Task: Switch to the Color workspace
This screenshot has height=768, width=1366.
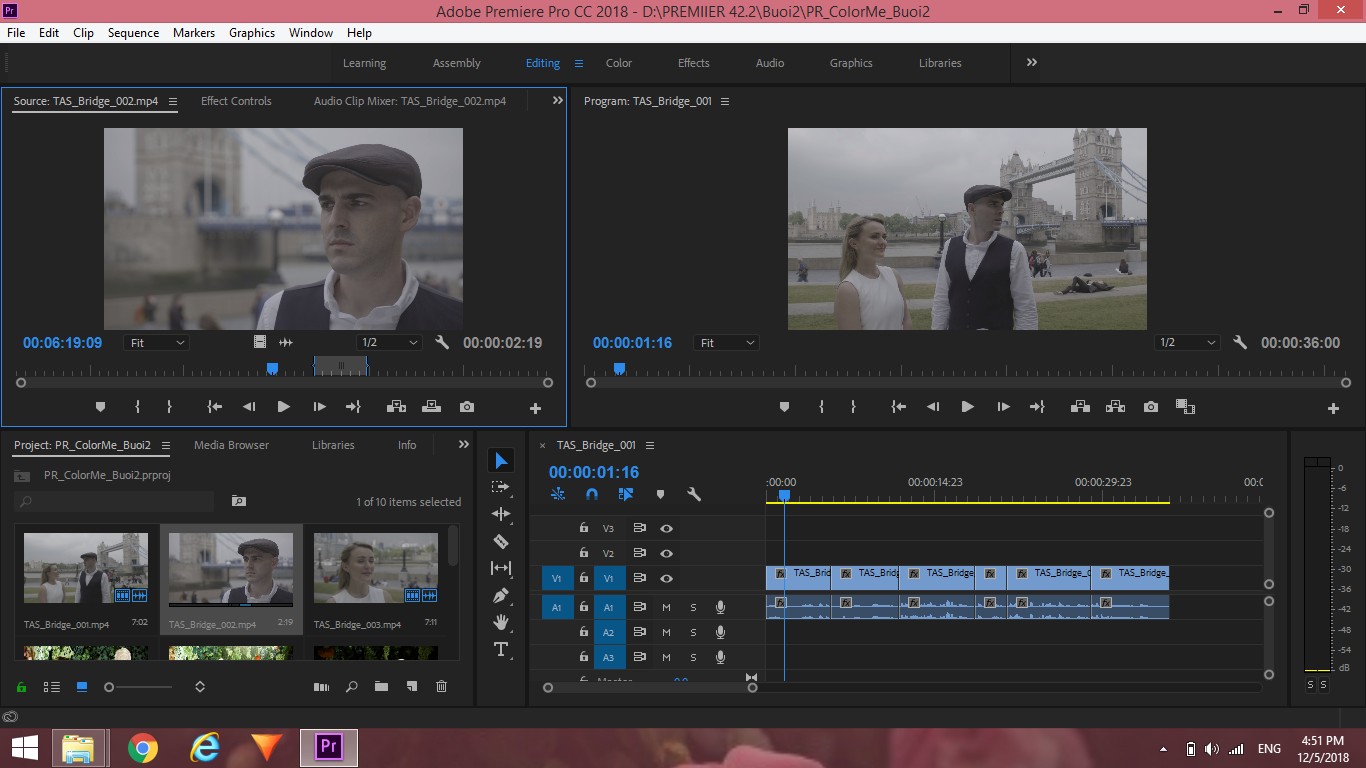Action: point(619,63)
